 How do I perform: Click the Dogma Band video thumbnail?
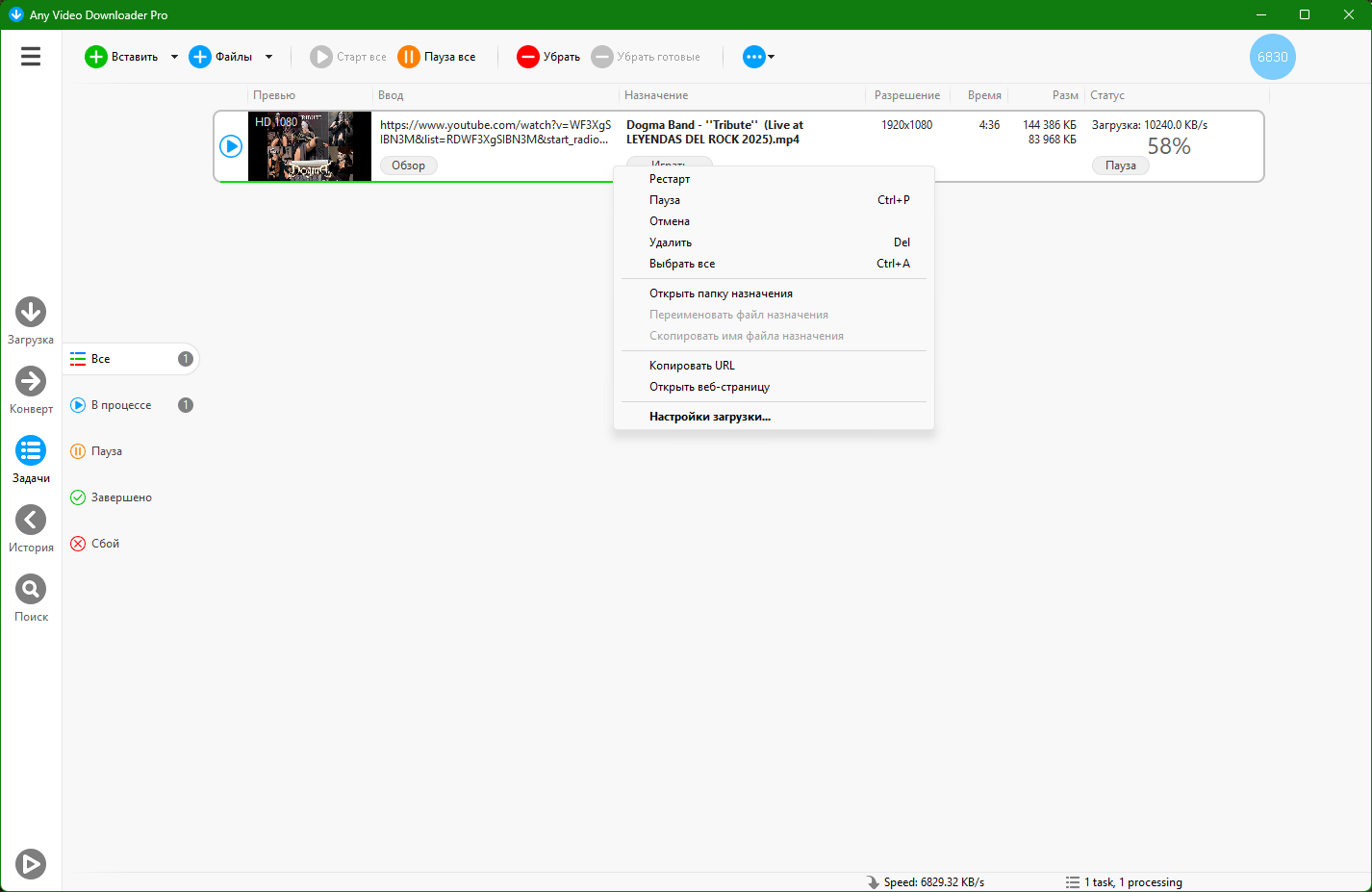[310, 146]
